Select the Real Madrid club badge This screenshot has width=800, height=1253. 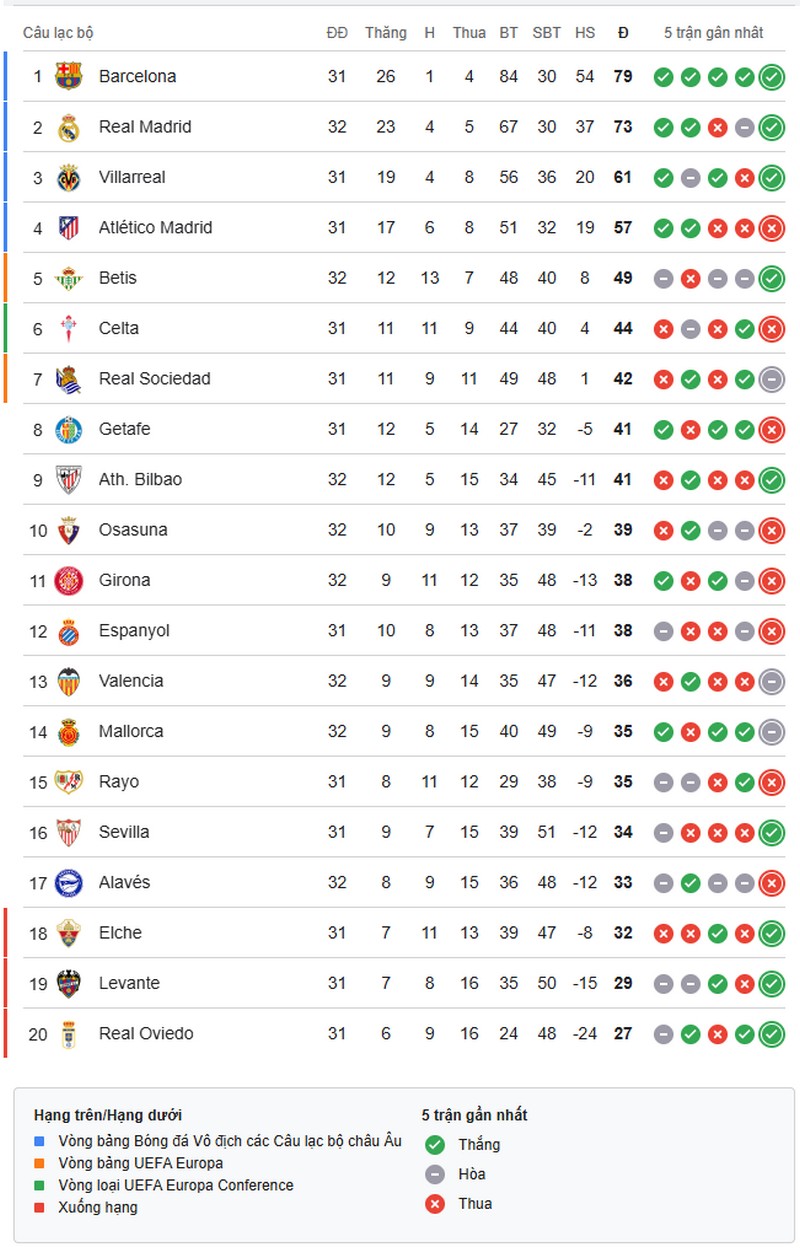pyautogui.click(x=68, y=127)
